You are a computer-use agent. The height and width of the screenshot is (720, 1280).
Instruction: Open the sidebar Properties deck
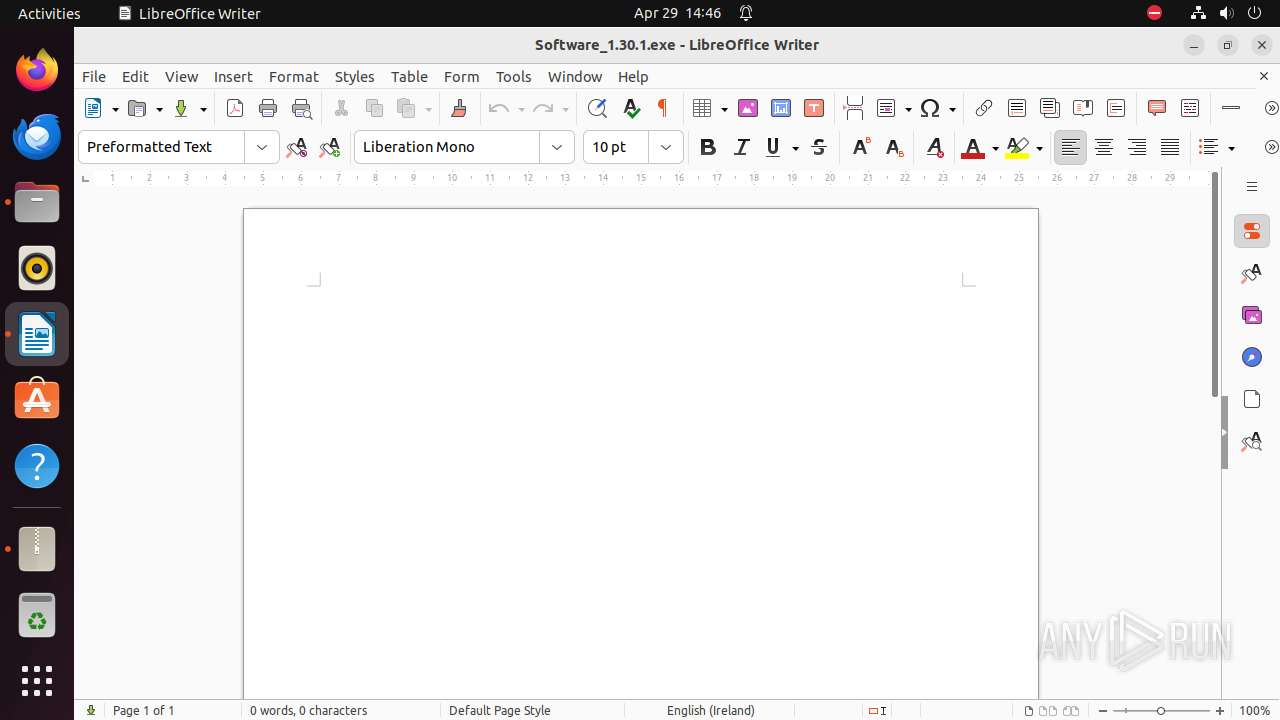(1252, 231)
